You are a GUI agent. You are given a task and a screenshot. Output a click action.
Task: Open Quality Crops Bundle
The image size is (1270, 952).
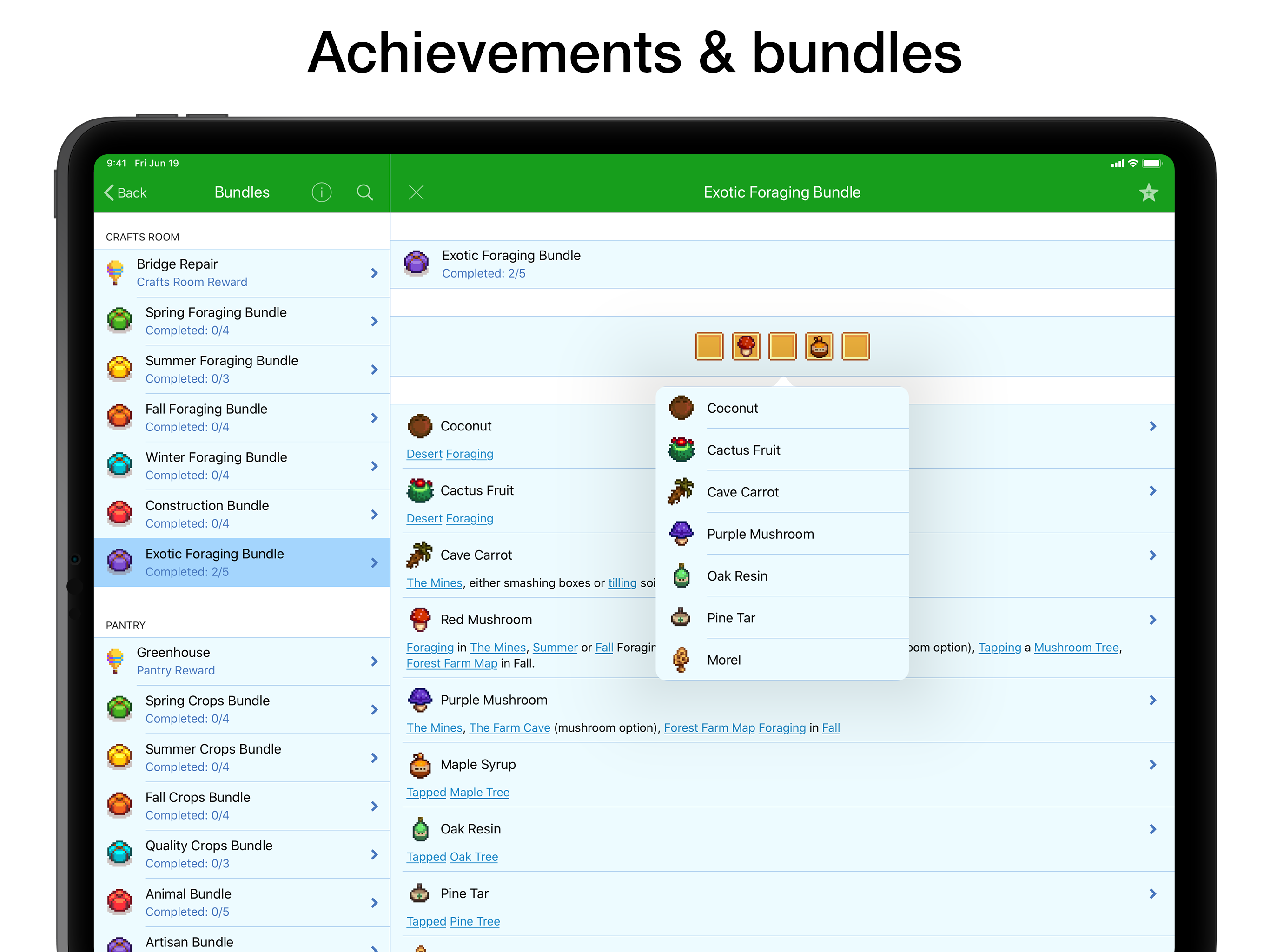(x=242, y=854)
